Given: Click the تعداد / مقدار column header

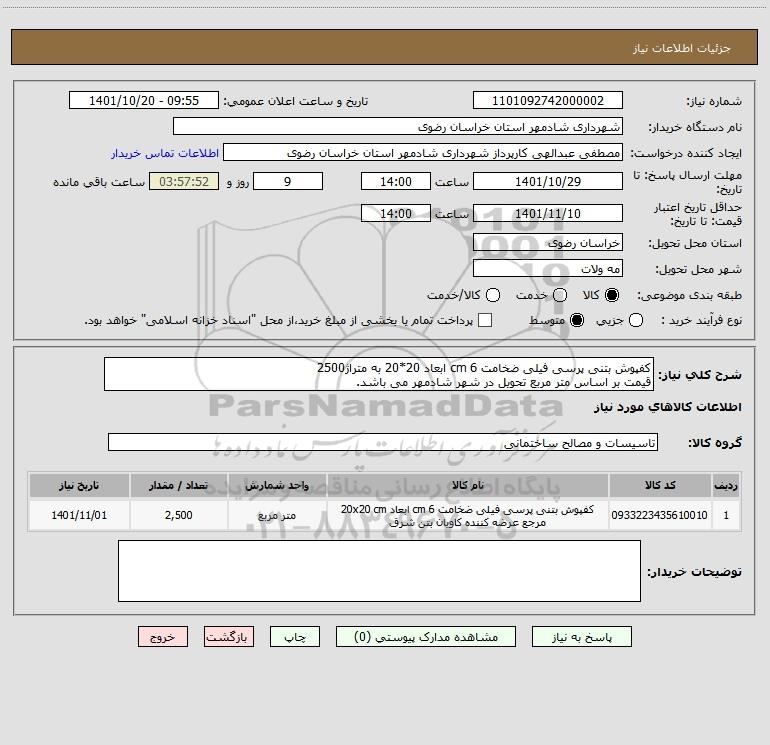Looking at the screenshot, I should [x=179, y=485].
